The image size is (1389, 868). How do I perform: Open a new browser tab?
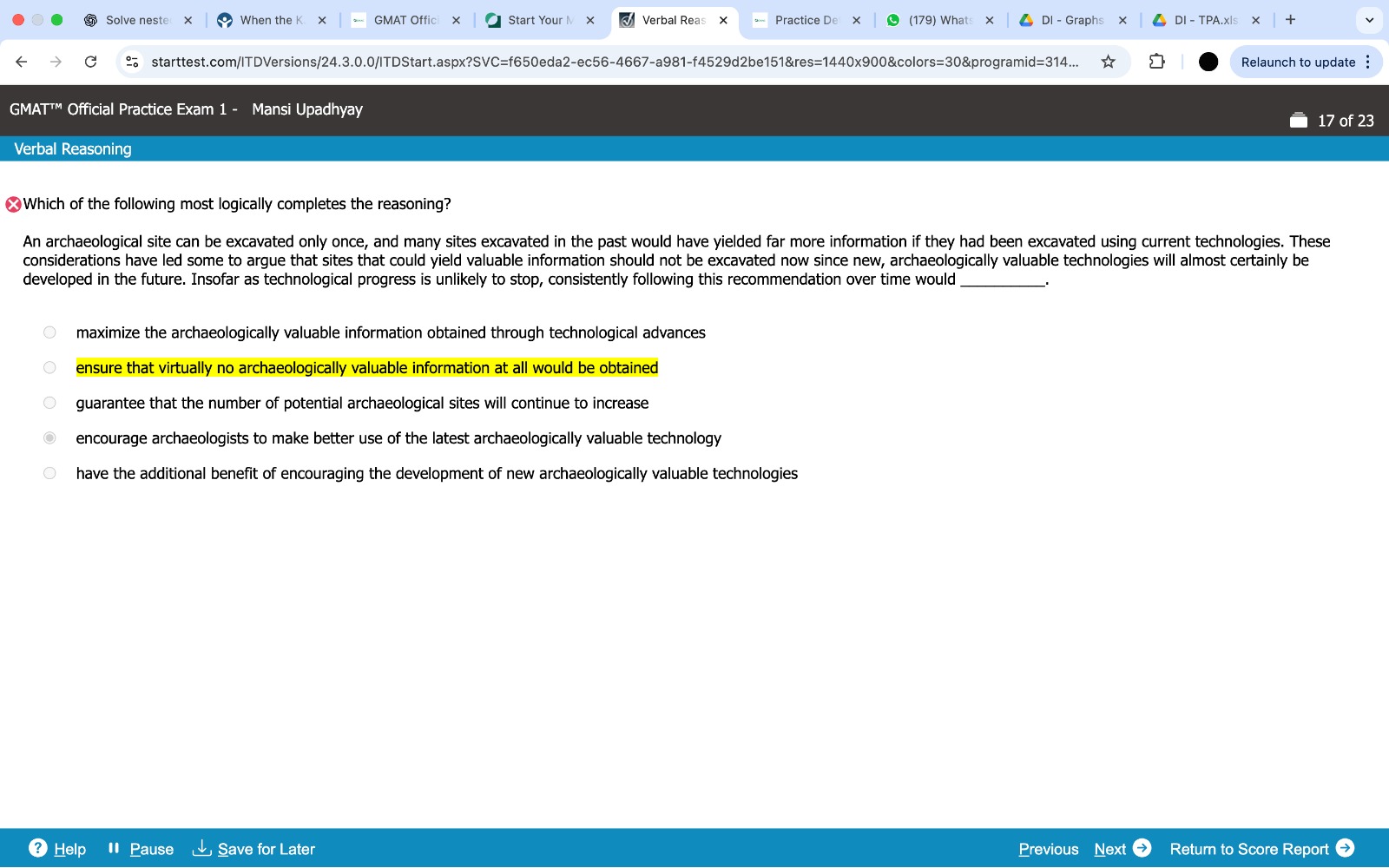1290,20
